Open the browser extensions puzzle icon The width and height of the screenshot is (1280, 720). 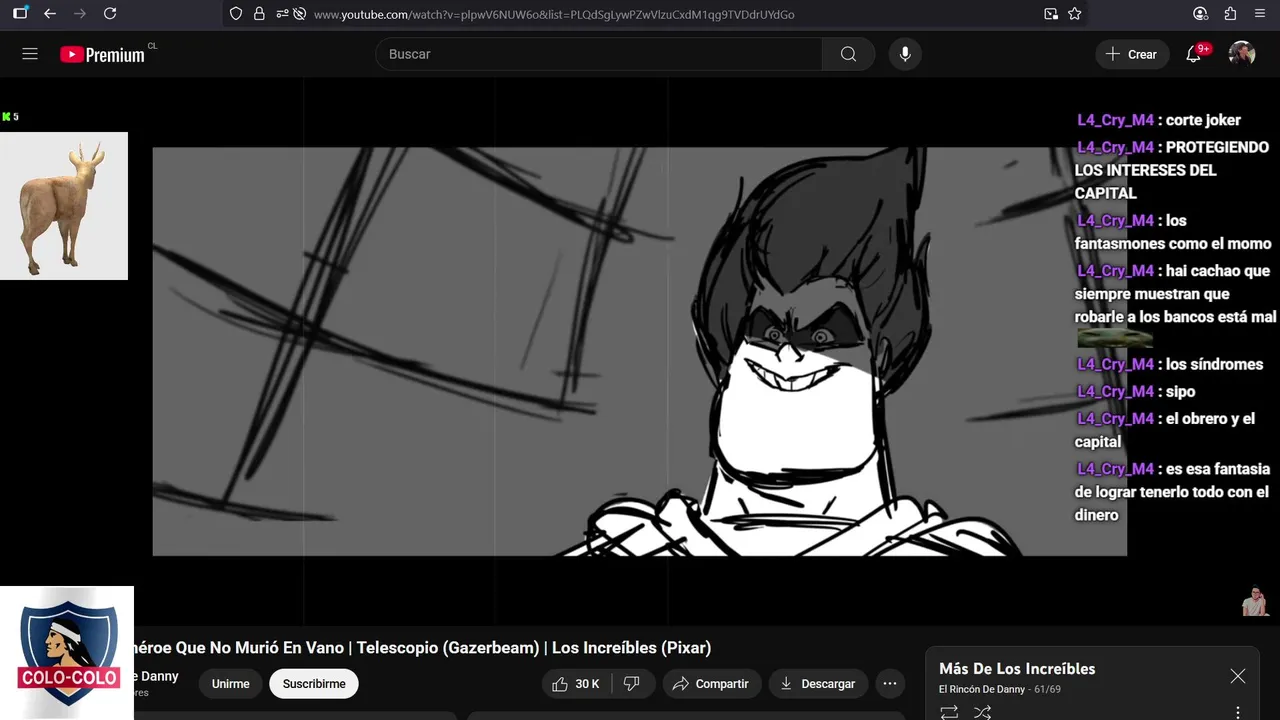coord(1231,14)
